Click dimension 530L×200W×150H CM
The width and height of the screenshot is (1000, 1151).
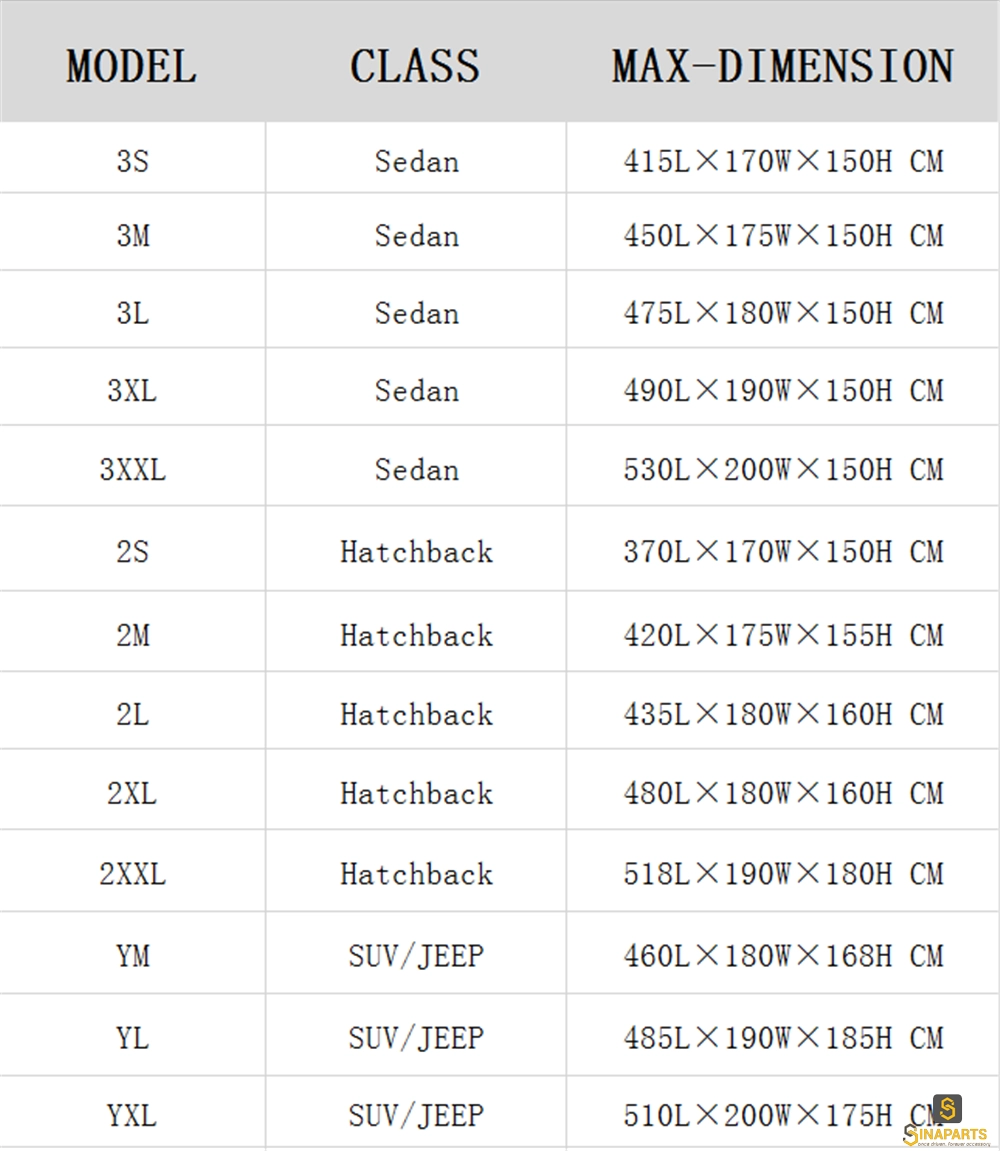[x=783, y=470]
